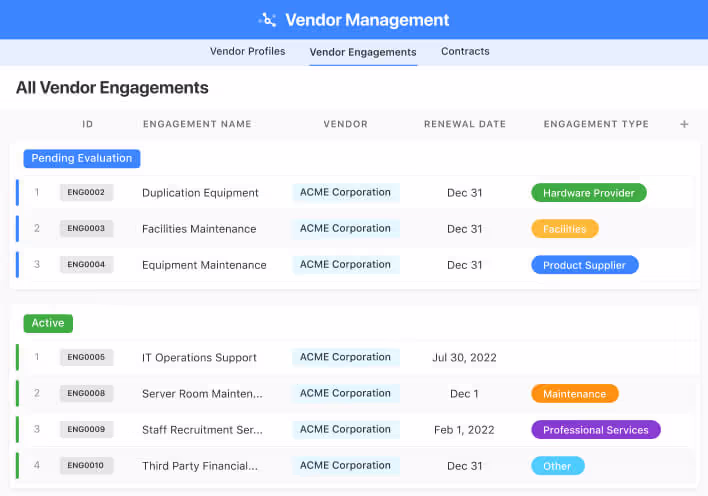Select the Jul 30, 2022 renewal date
708x496 pixels.
pos(464,358)
